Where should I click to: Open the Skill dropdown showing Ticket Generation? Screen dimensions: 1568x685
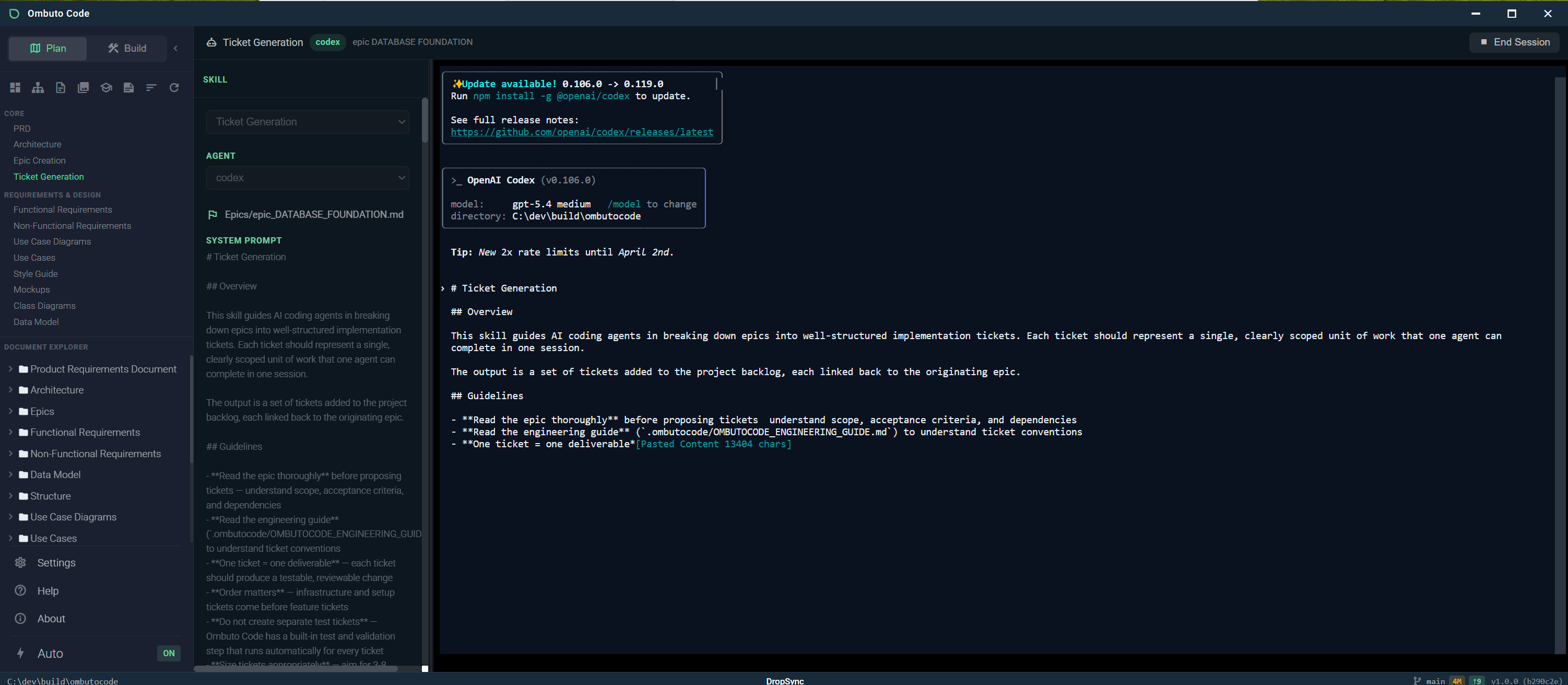click(308, 122)
